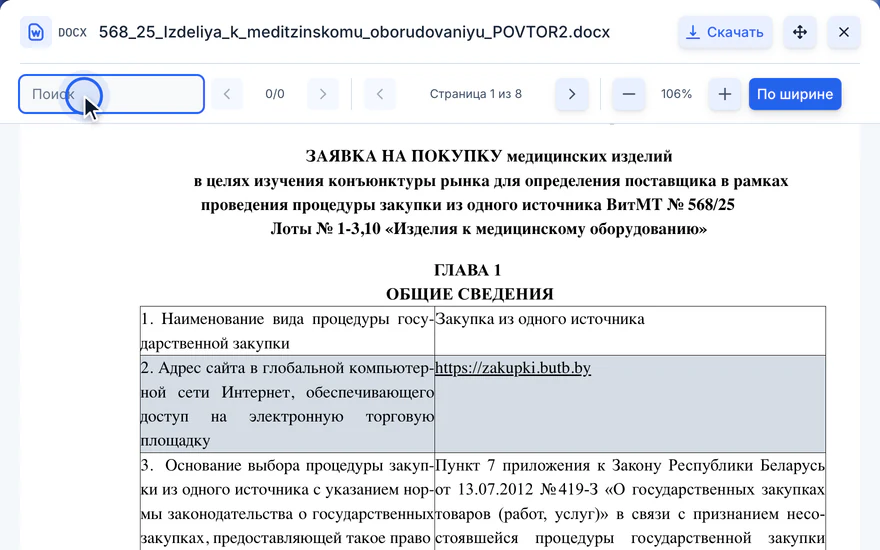Go to next document page
This screenshot has height=550, width=880.
tap(572, 94)
